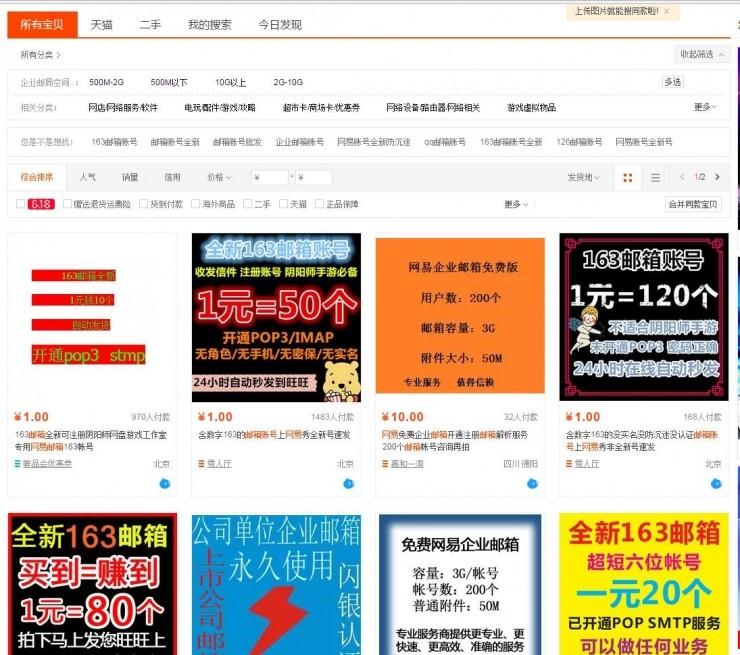Open 1元=50个 product image
Viewport: 740px width, 655px height.
coord(276,318)
